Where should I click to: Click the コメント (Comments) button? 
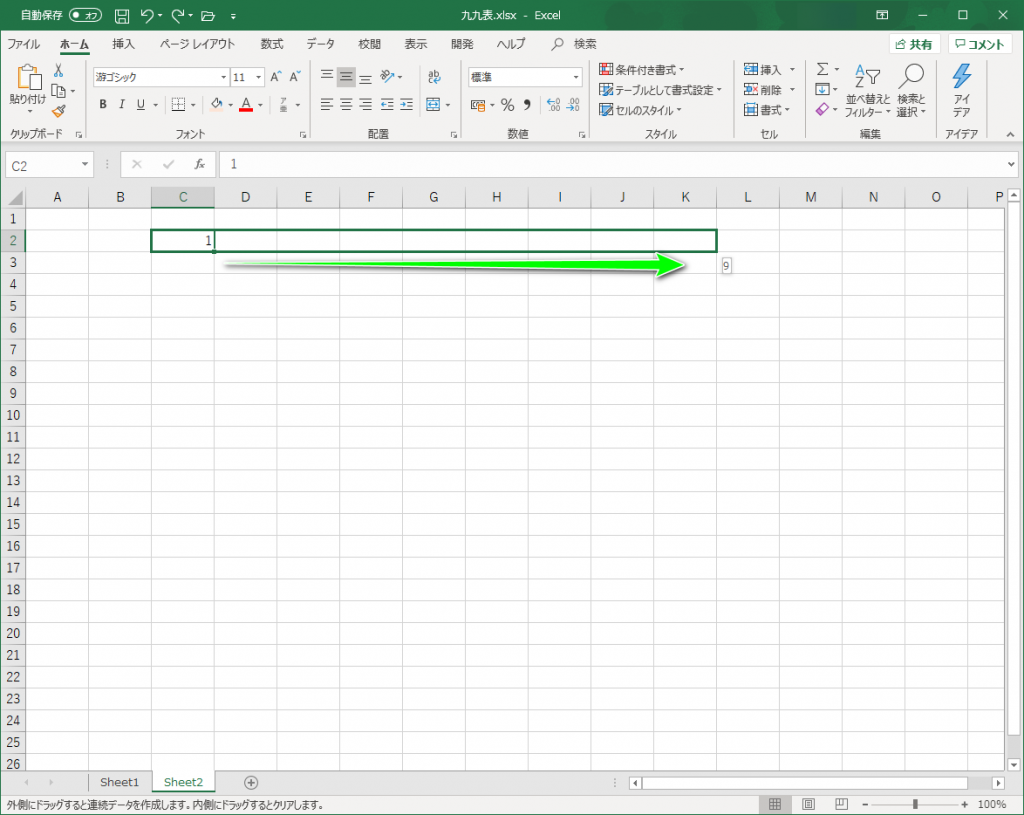coord(979,44)
